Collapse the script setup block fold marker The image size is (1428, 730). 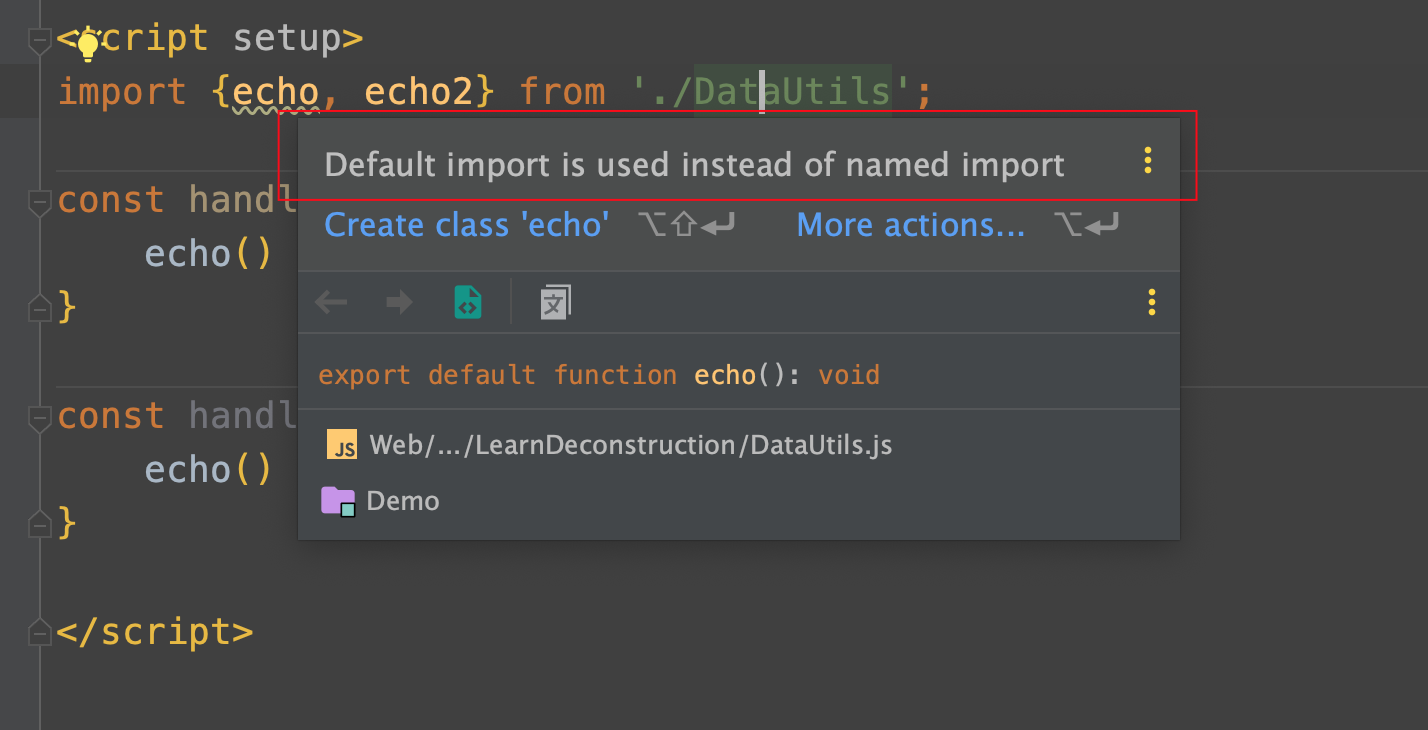[40, 41]
